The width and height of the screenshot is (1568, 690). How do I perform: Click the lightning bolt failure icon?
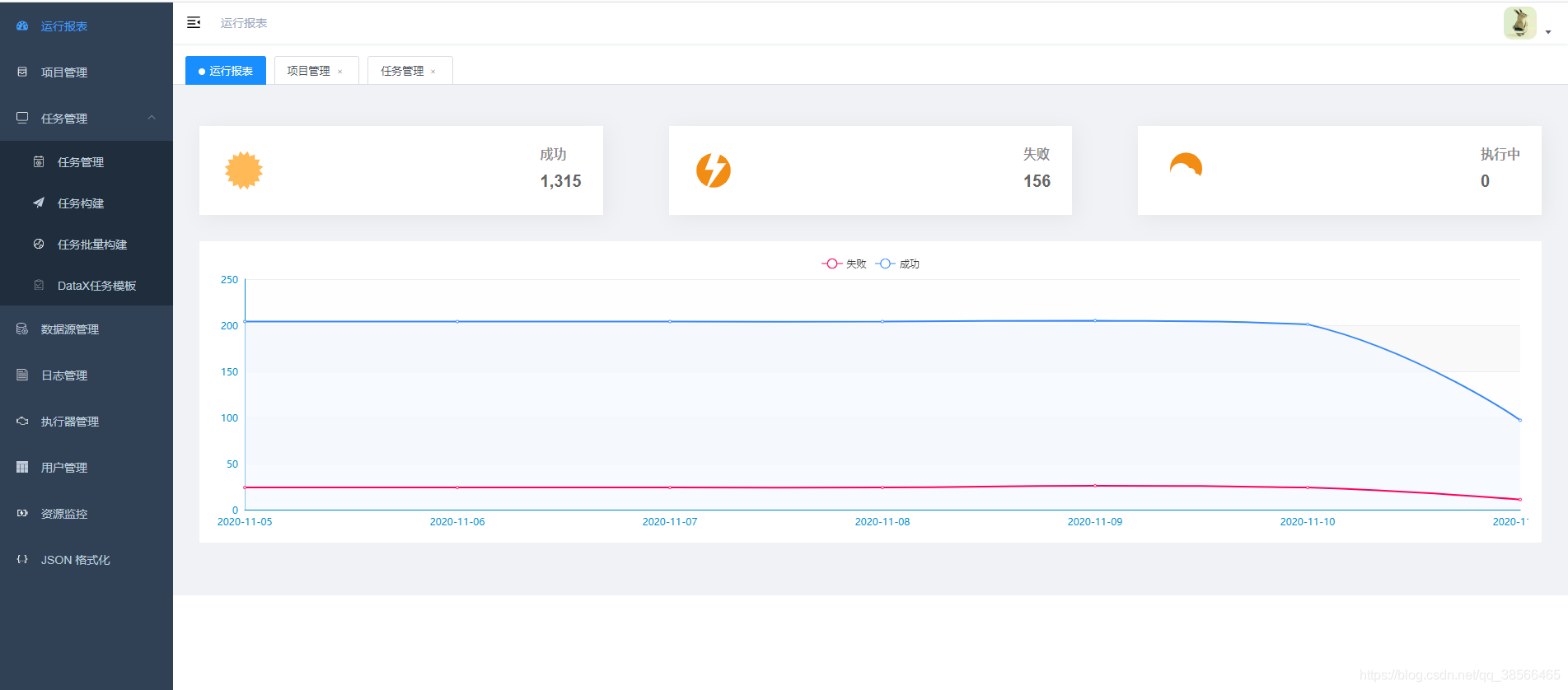pyautogui.click(x=714, y=170)
